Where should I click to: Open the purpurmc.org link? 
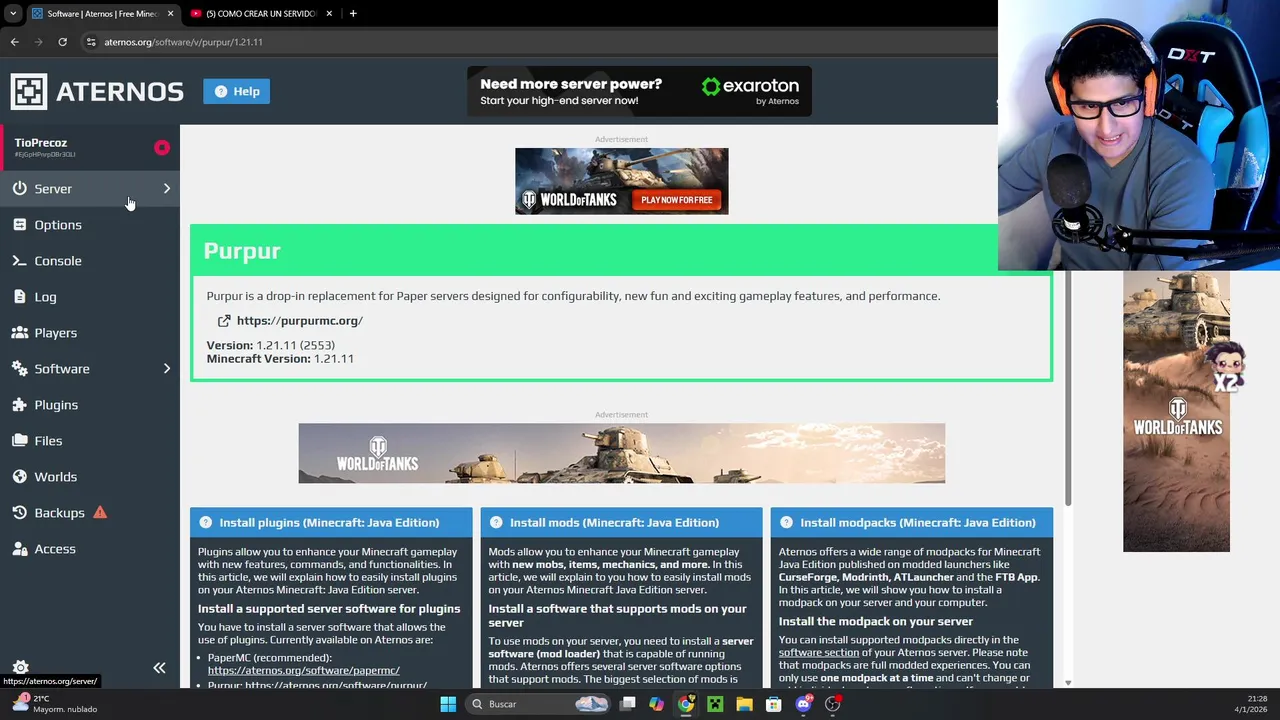(x=299, y=321)
